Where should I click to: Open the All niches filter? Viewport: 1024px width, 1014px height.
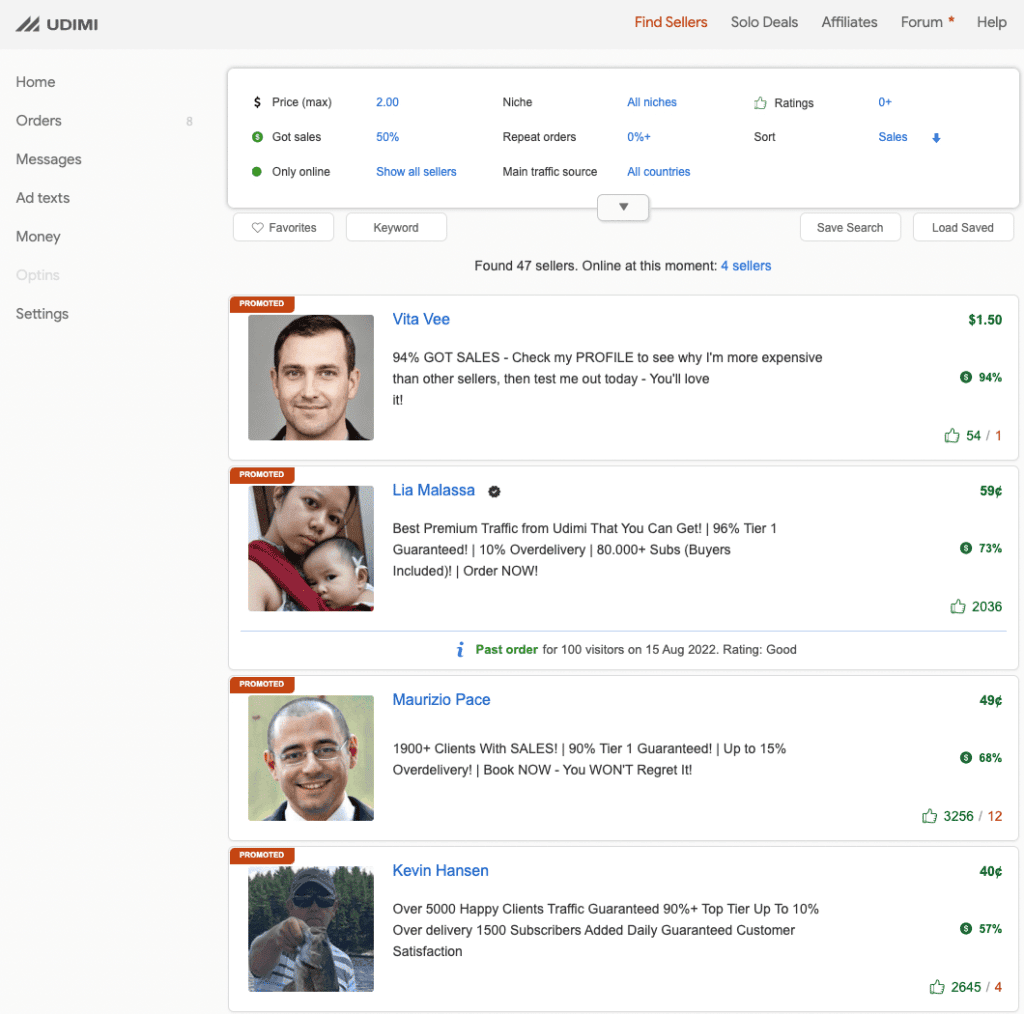click(652, 102)
